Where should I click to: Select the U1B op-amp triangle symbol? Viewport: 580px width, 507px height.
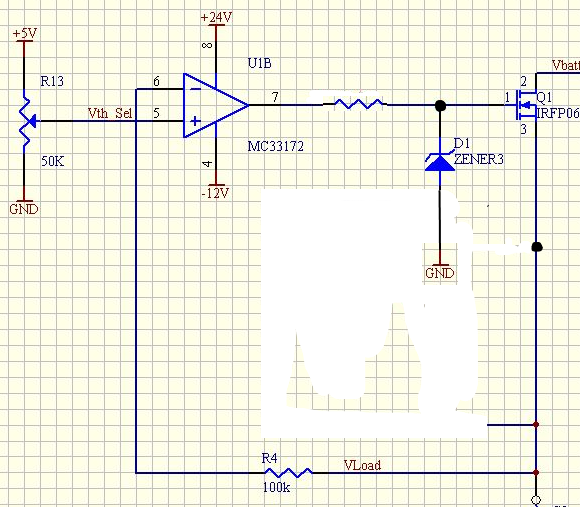point(215,105)
